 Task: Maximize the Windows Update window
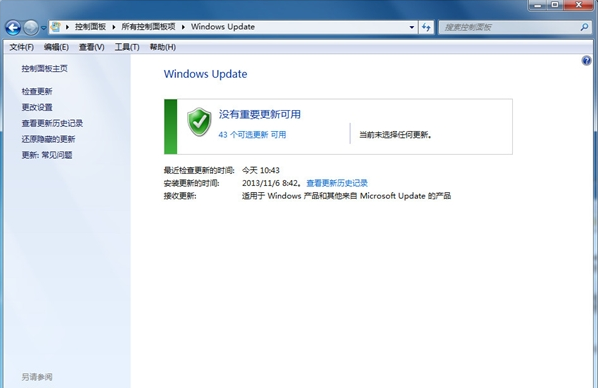tap(555, 5)
